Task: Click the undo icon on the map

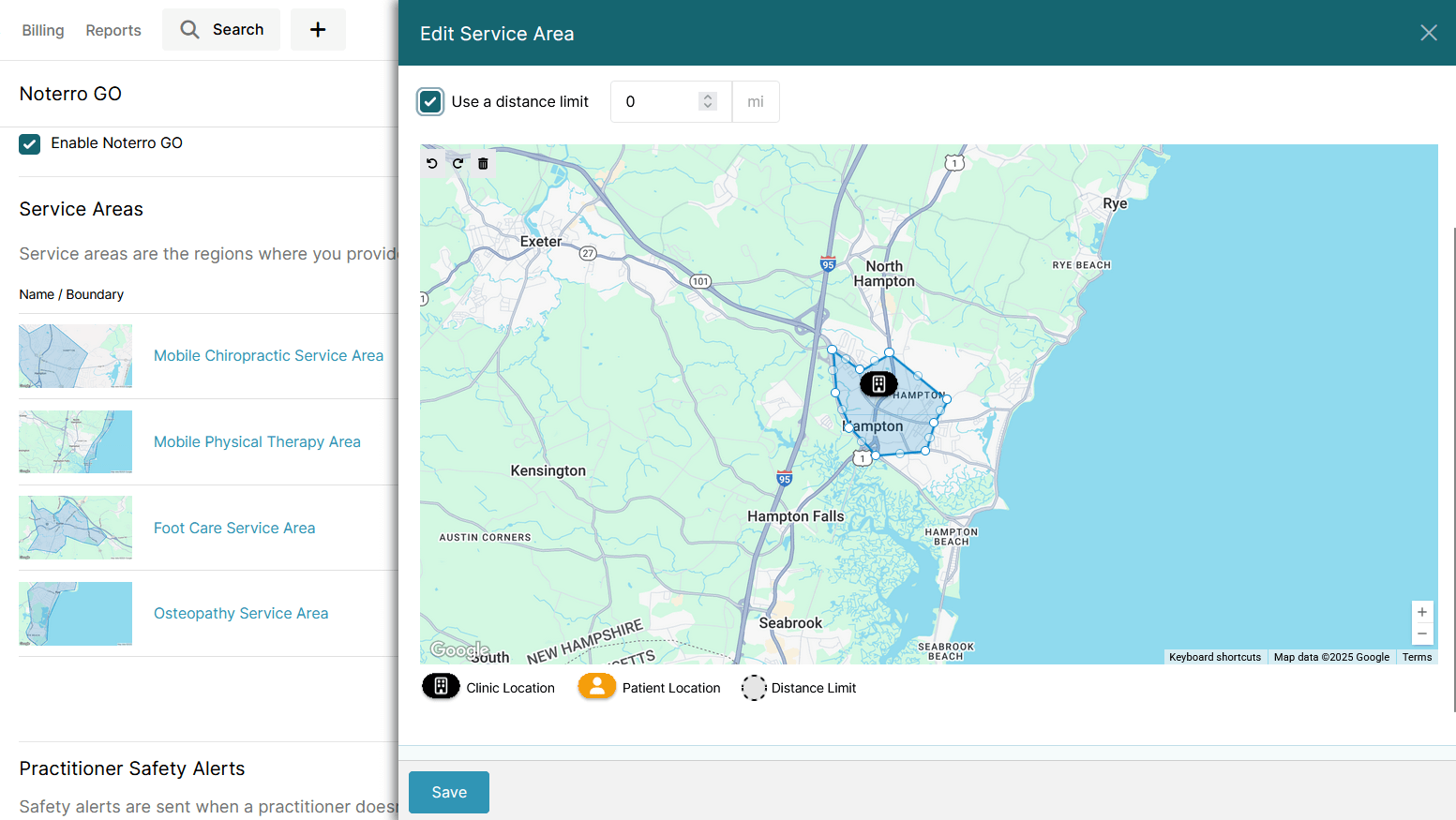Action: click(432, 163)
